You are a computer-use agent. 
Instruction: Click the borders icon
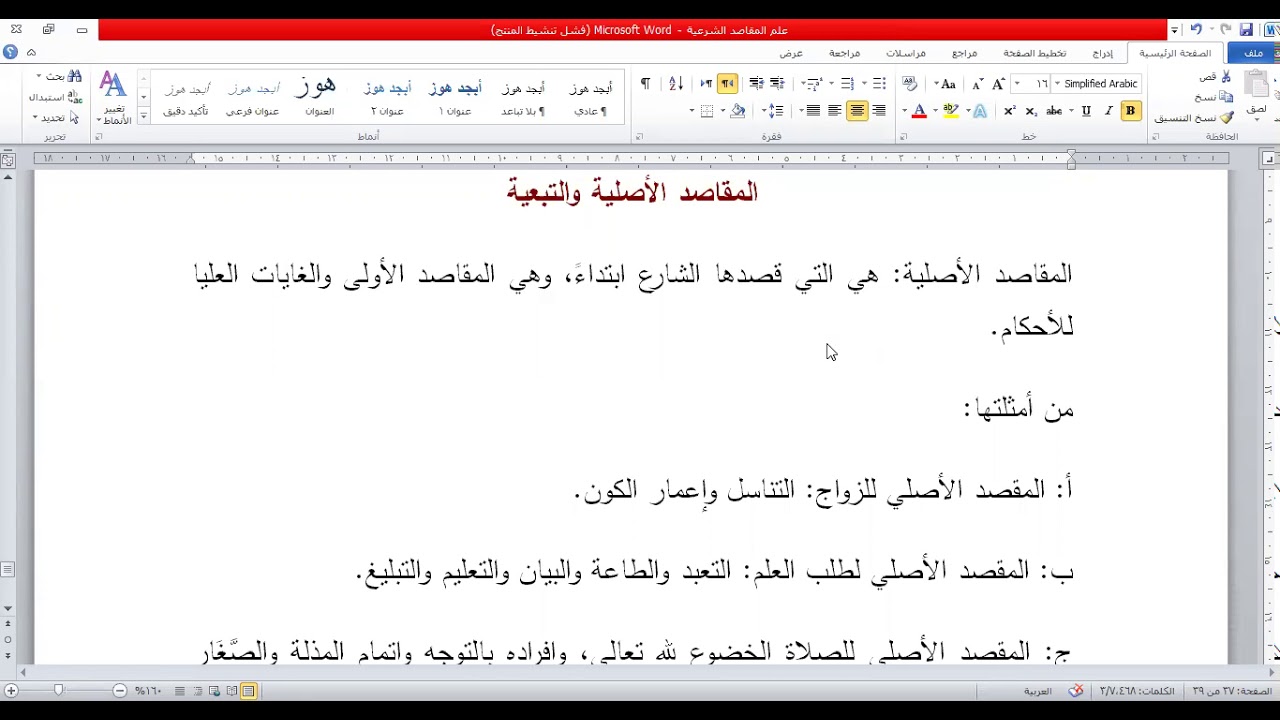click(x=707, y=111)
